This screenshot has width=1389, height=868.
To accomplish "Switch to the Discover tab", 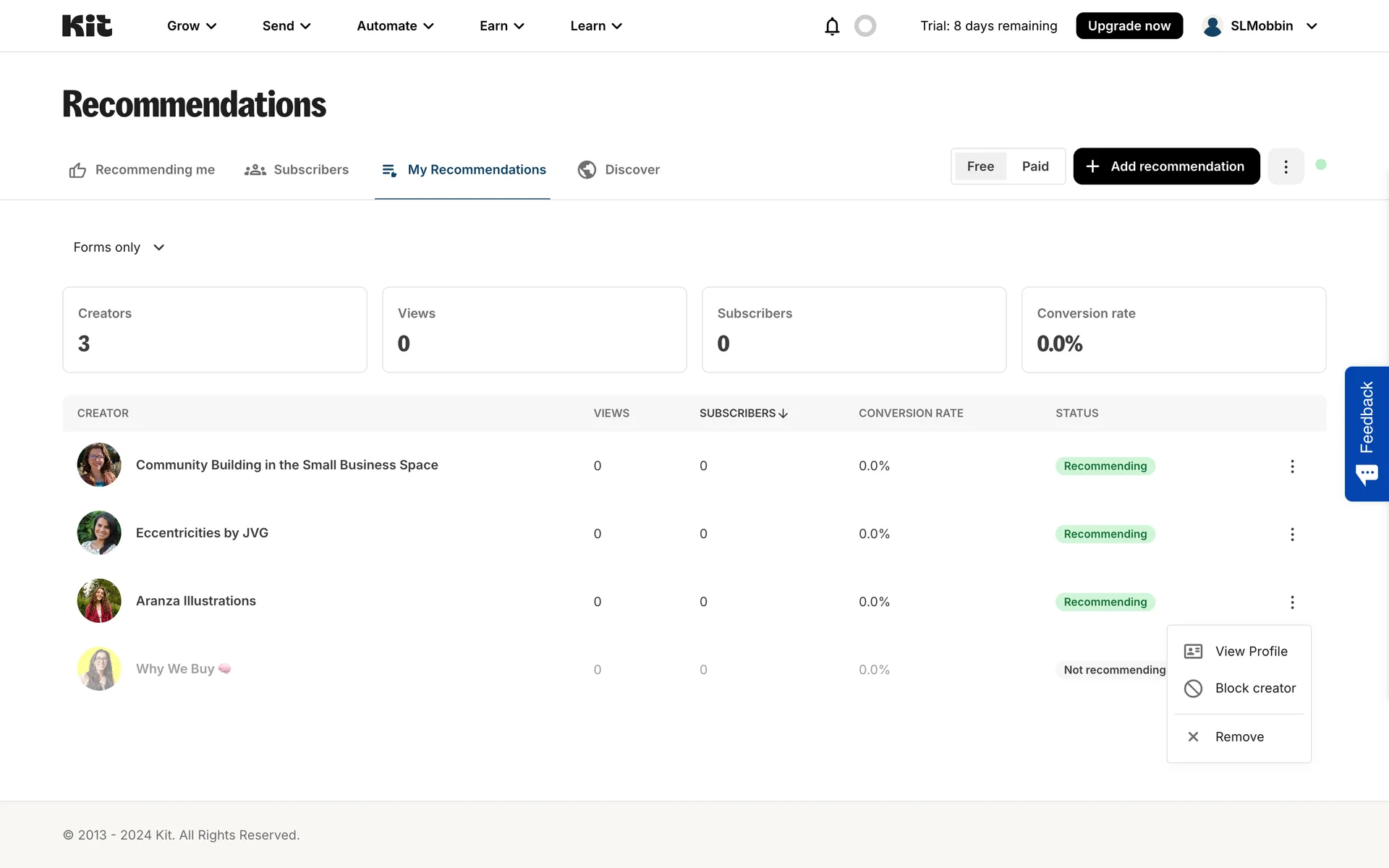I will pyautogui.click(x=619, y=169).
